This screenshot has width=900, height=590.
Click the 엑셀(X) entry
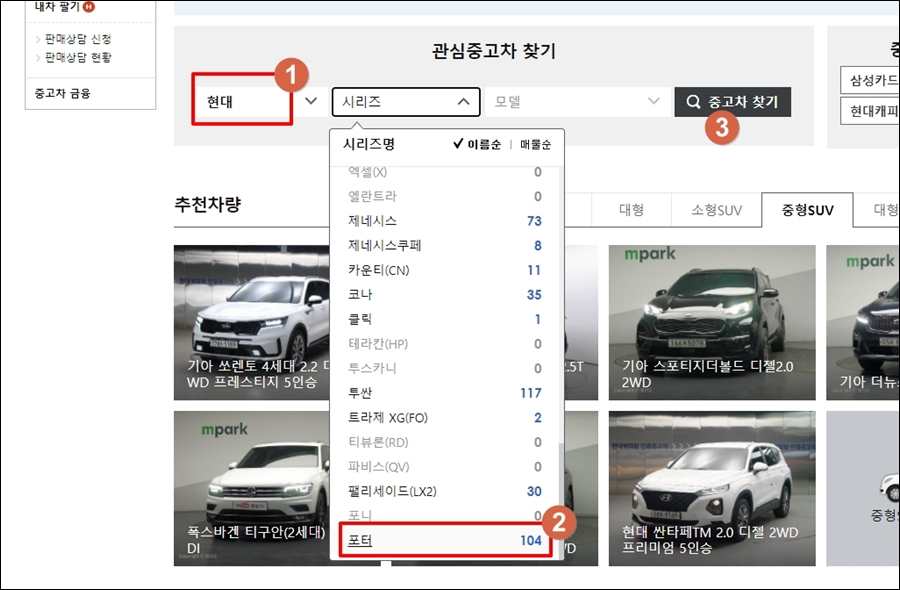pyautogui.click(x=444, y=172)
